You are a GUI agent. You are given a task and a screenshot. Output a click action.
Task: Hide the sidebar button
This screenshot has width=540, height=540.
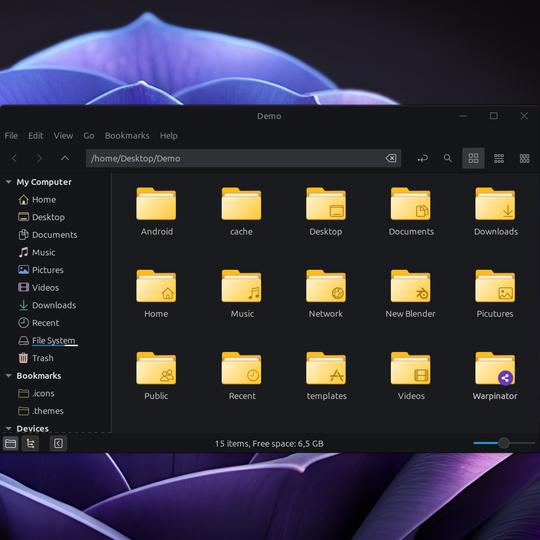[58, 443]
